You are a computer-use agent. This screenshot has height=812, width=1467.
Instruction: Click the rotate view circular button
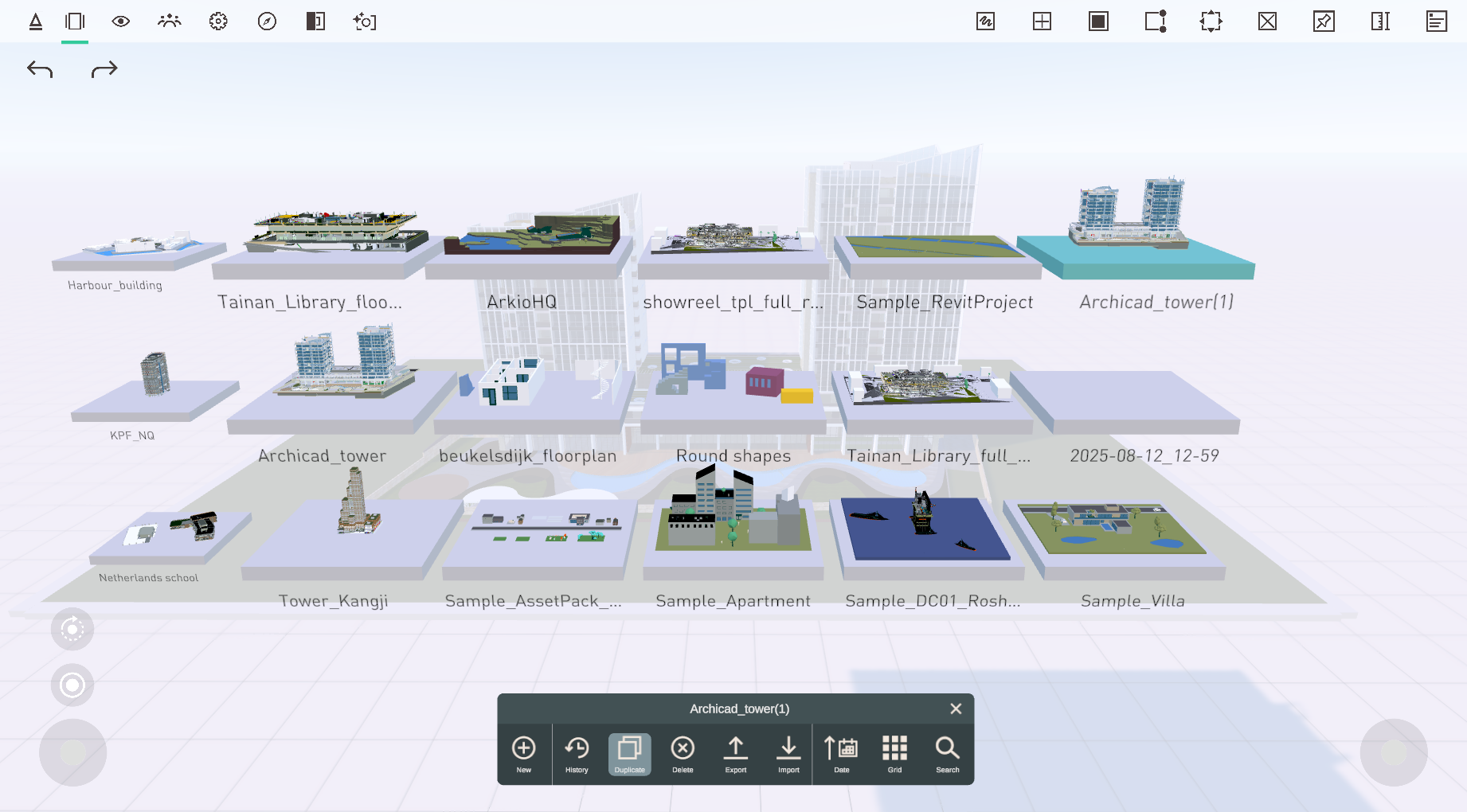pyautogui.click(x=72, y=630)
